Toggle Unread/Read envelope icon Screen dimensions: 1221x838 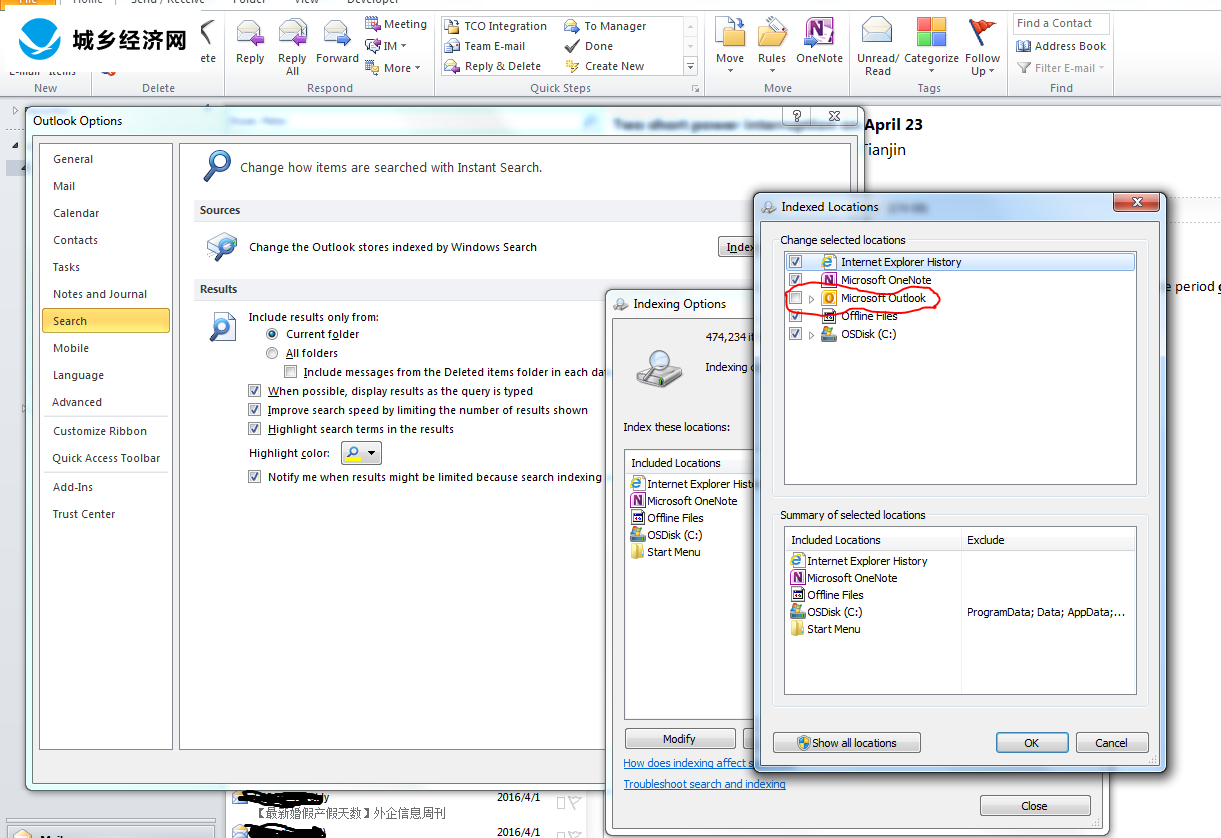point(877,32)
